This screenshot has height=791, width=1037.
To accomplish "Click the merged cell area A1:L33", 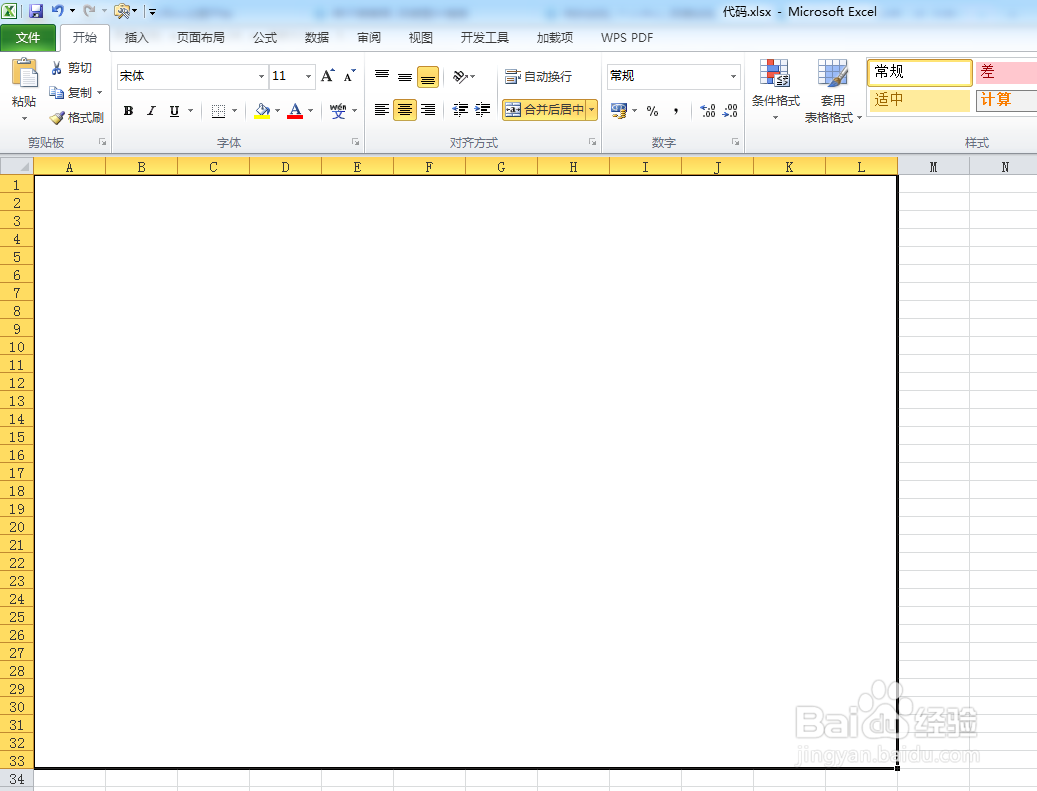I will click(466, 472).
